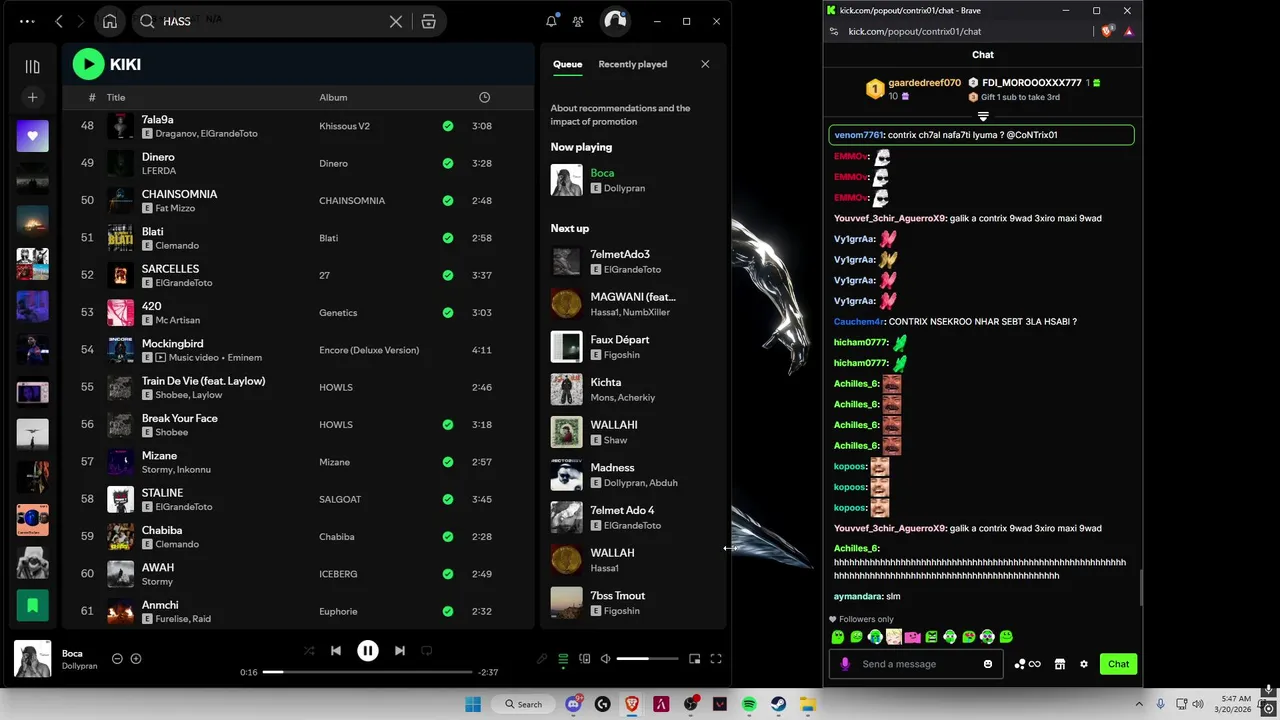Toggle the saved checkmark for STALINE
Image resolution: width=1280 pixels, height=720 pixels.
[x=448, y=499]
